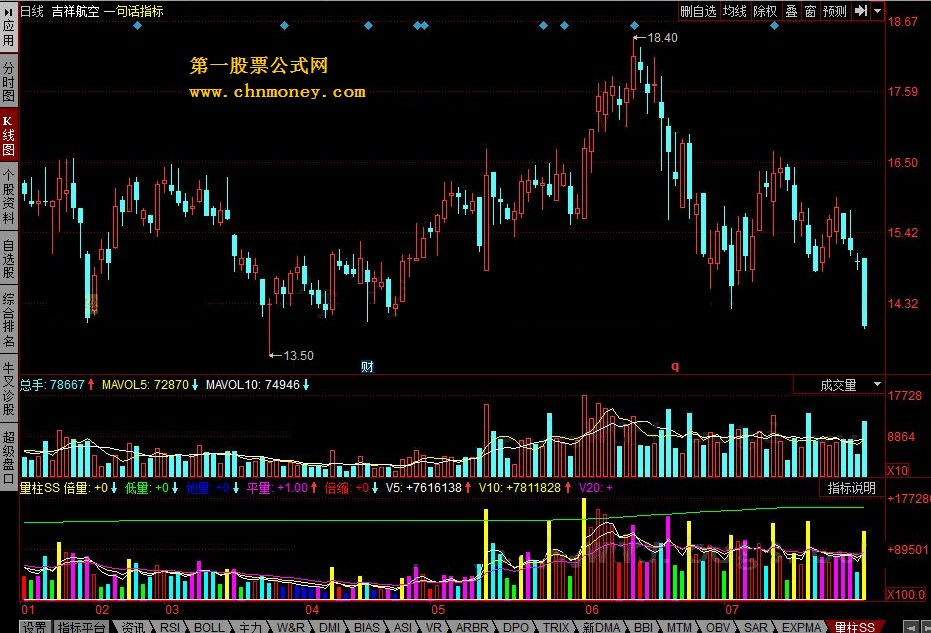Viewport: 931px width, 633px height.
Task: Click the 一句话指标 label
Action: point(134,11)
